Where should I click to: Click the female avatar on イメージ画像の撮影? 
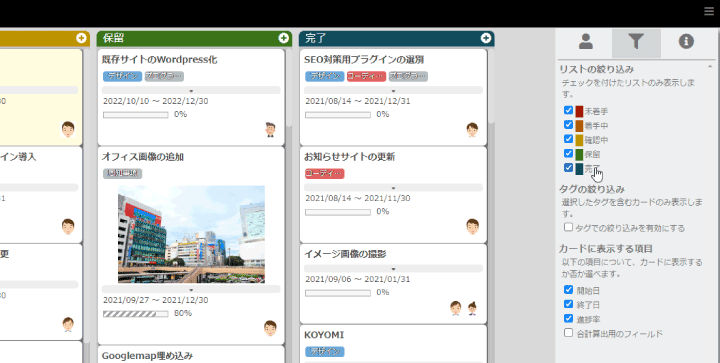(x=472, y=308)
